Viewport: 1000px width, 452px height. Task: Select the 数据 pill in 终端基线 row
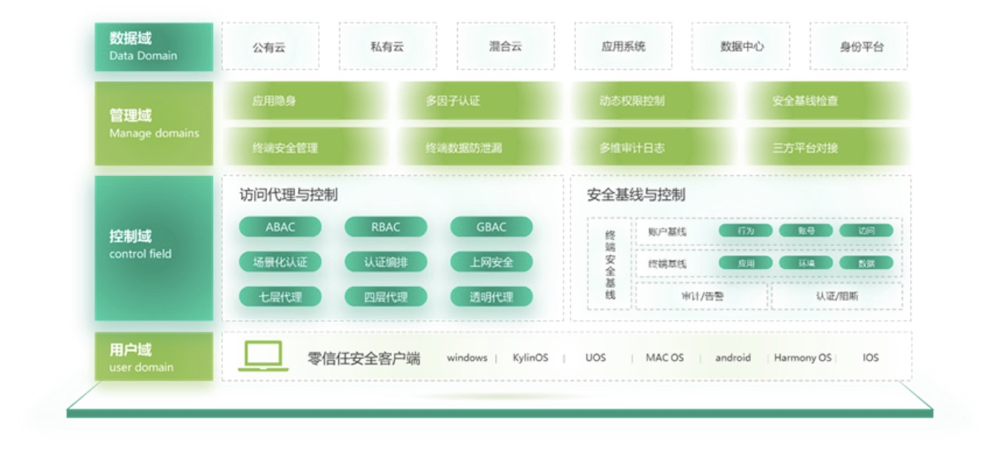pos(866,263)
